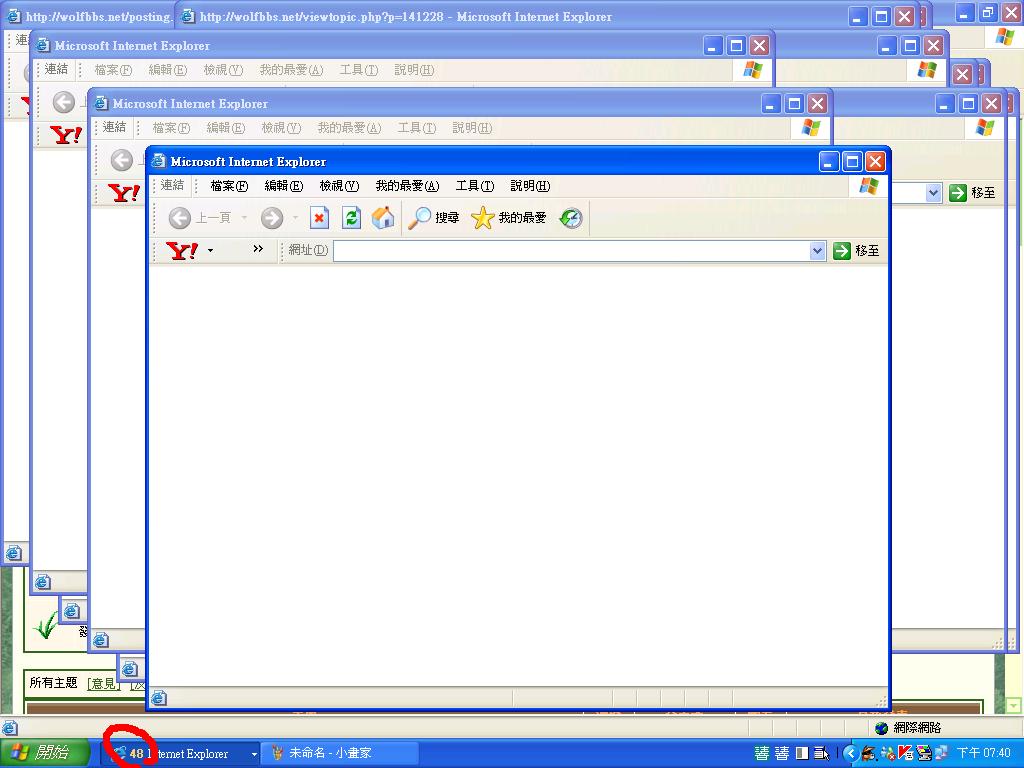Open the 工具(T) Tools menu
1024x768 pixels.
click(x=474, y=186)
